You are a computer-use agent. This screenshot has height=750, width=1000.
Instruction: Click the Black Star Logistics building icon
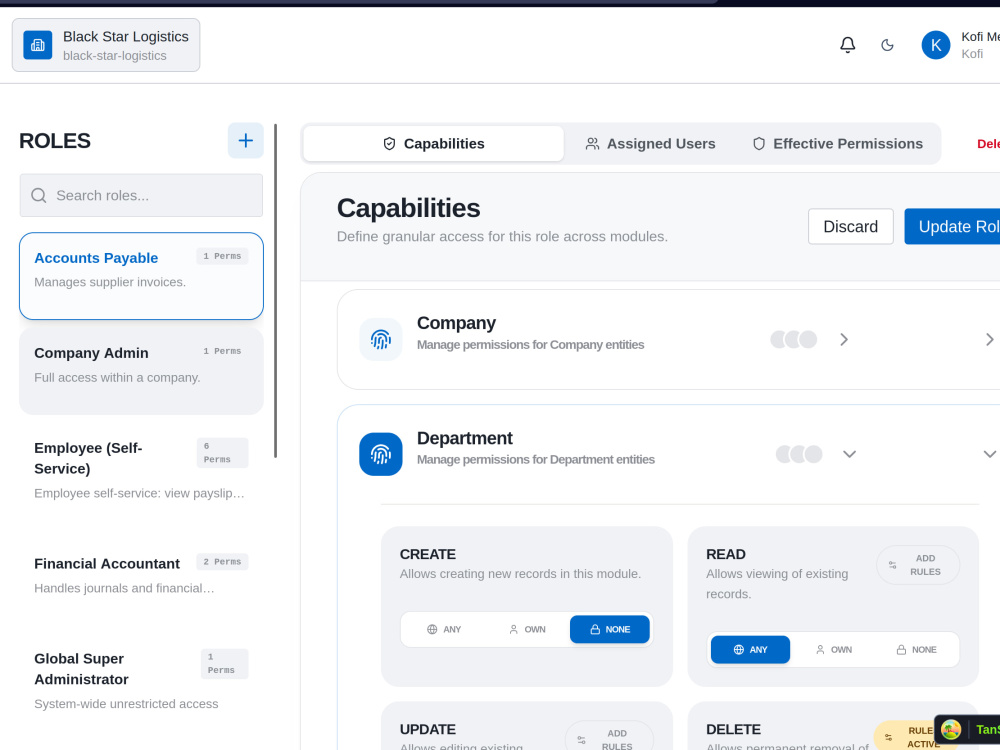pyautogui.click(x=38, y=45)
